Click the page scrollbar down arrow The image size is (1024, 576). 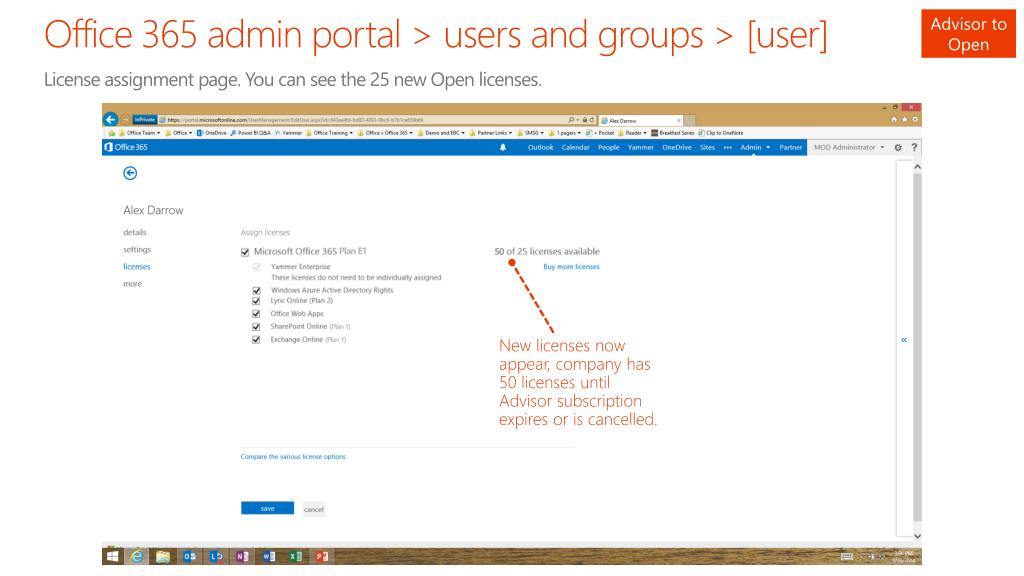pos(917,536)
